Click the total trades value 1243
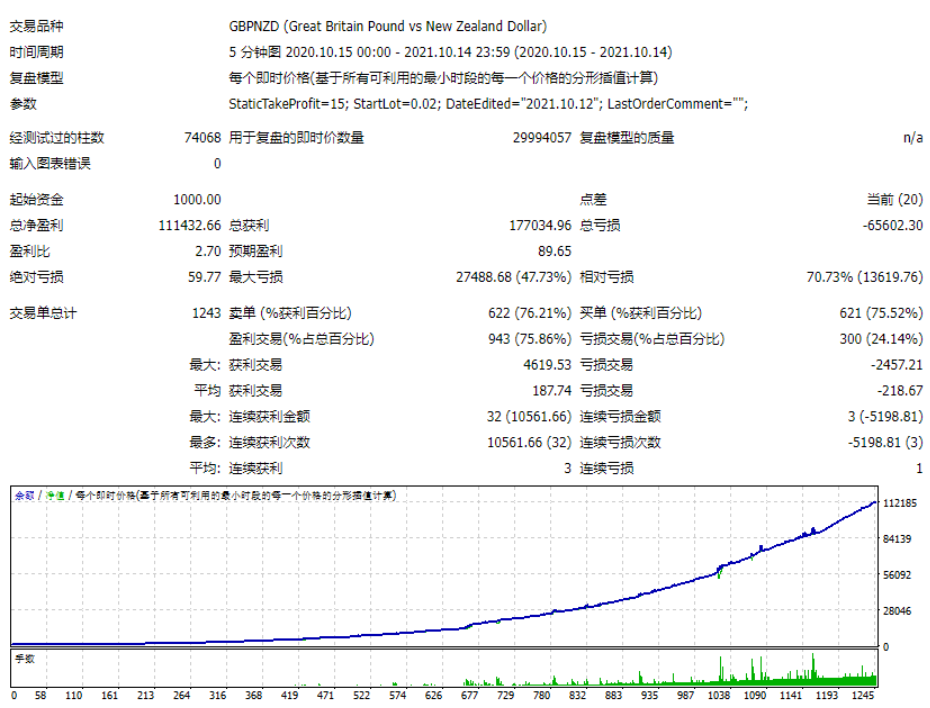The width and height of the screenshot is (930, 708). coord(206,313)
